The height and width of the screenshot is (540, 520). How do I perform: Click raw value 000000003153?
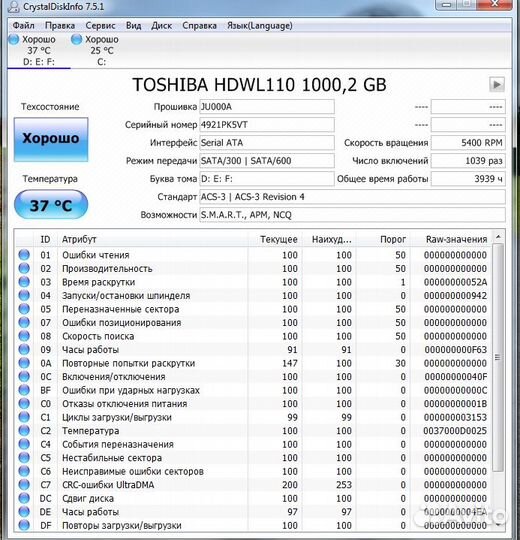[455, 417]
